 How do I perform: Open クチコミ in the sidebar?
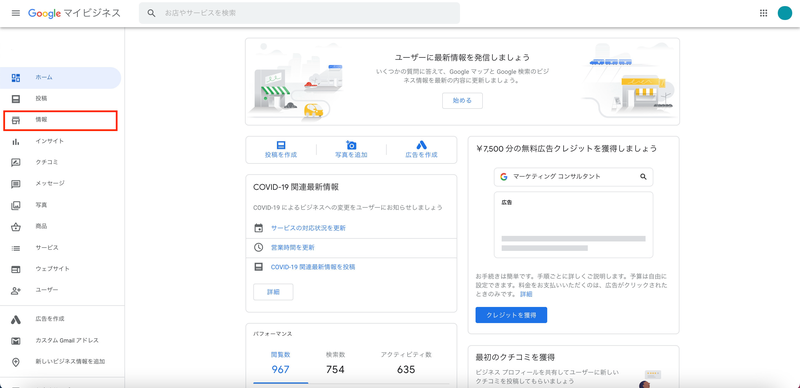pos(60,163)
